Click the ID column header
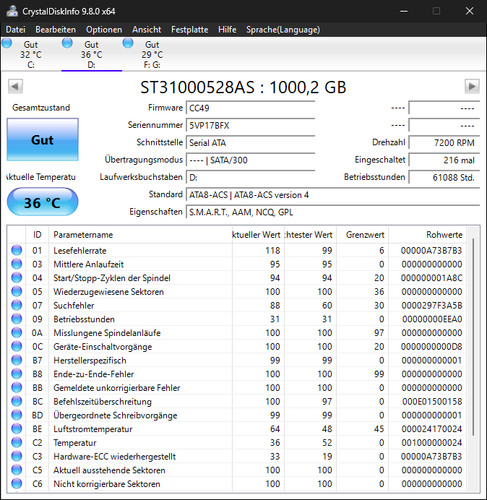 tap(37, 235)
